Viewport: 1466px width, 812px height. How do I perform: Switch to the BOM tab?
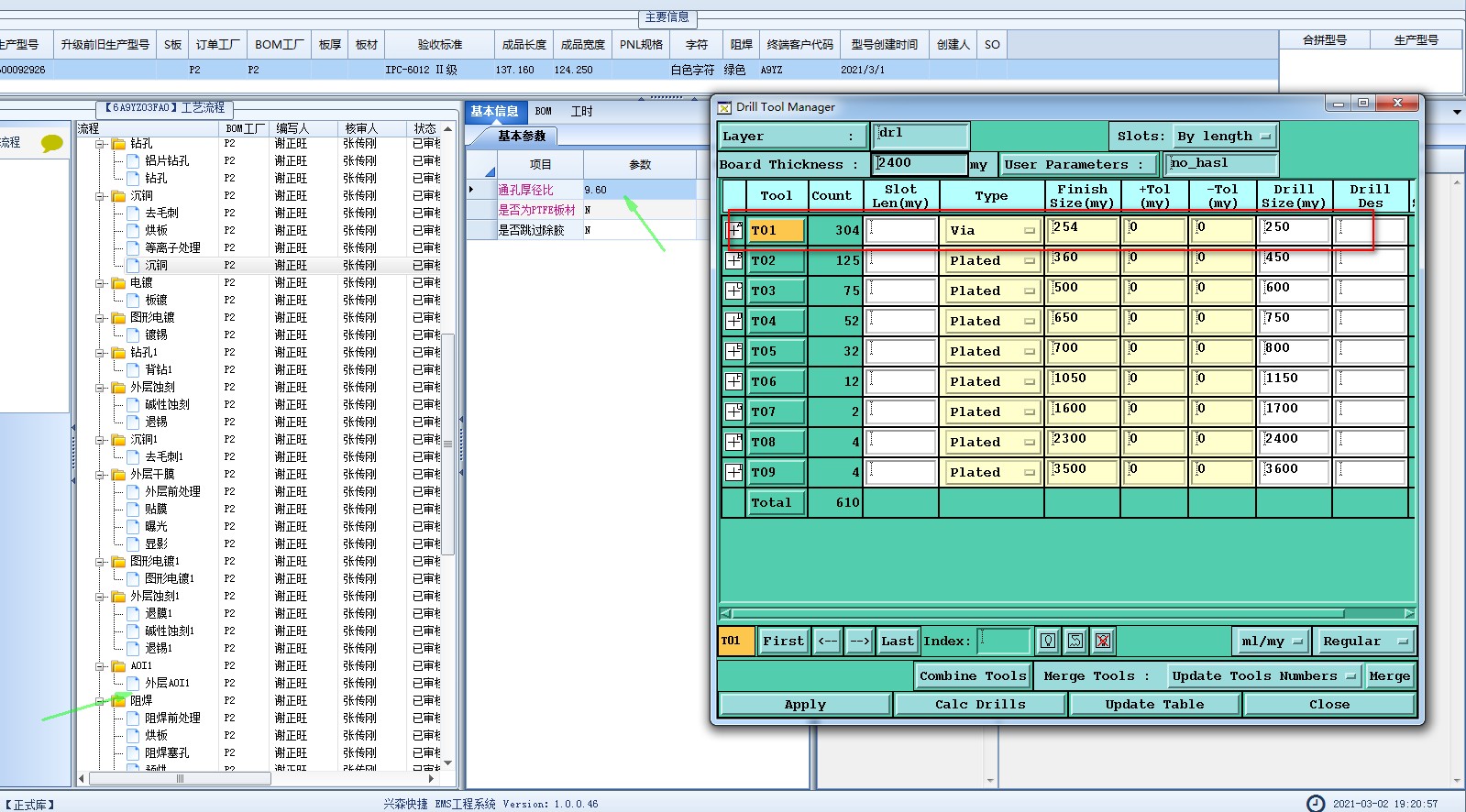click(x=544, y=111)
